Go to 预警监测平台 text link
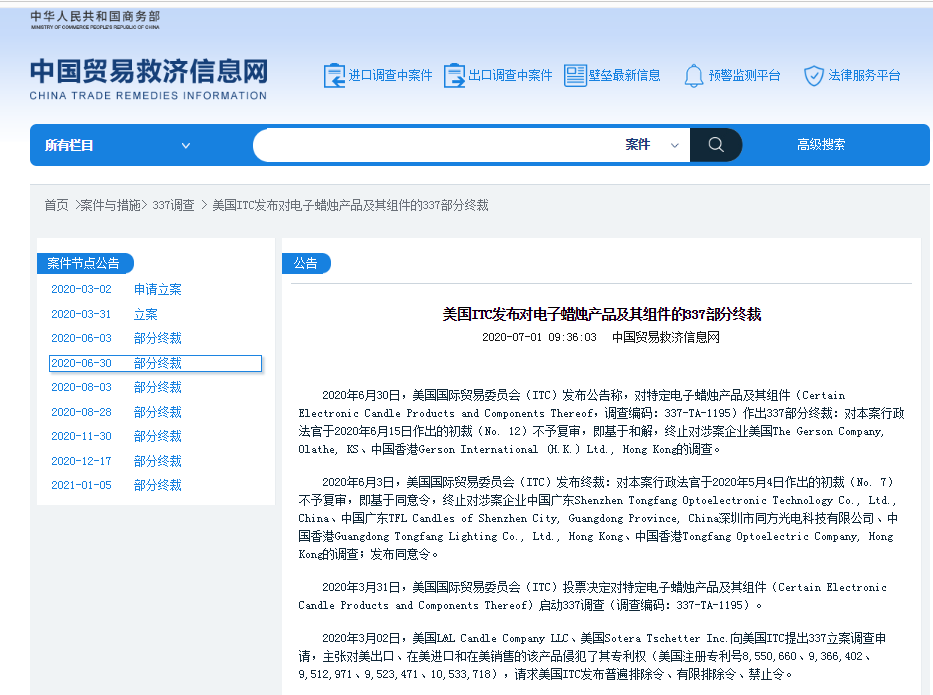This screenshot has width=933, height=695. click(744, 76)
